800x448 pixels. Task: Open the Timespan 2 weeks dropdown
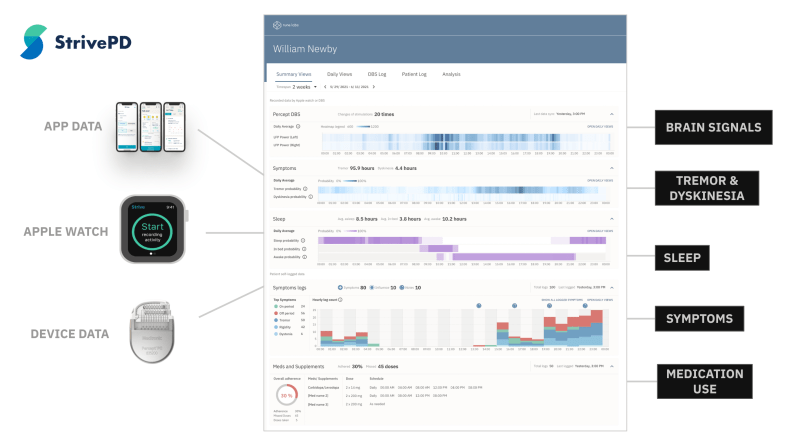pyautogui.click(x=296, y=87)
